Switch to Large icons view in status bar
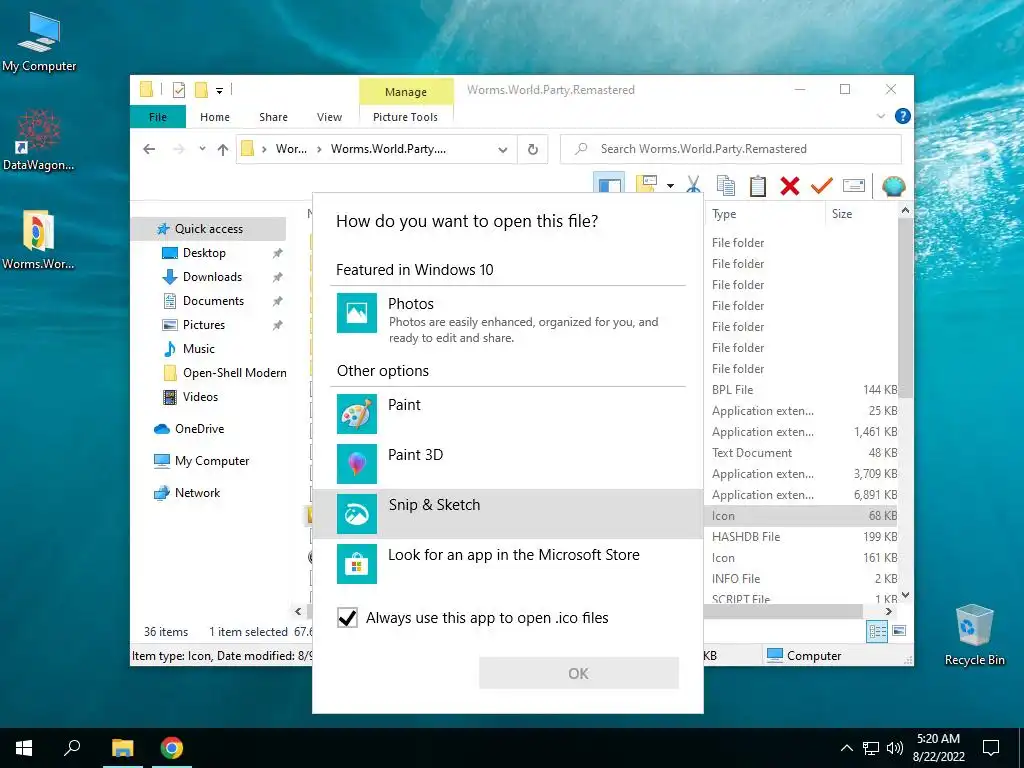 899,631
